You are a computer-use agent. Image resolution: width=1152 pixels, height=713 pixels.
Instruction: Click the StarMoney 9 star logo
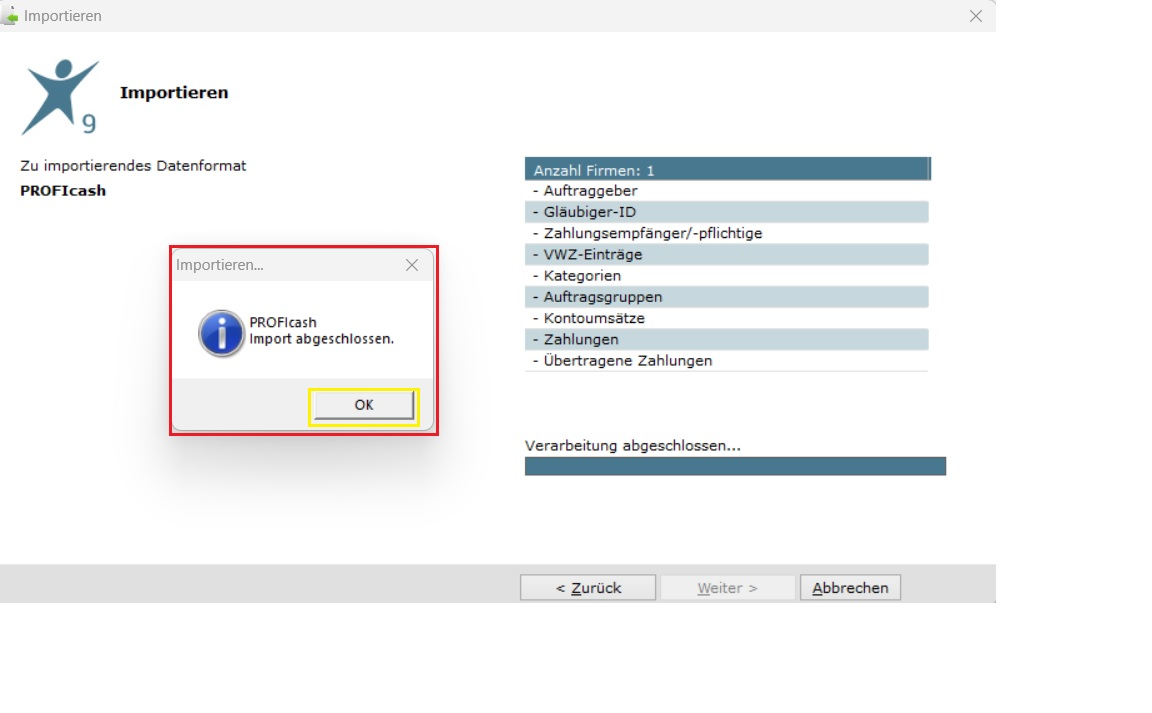coord(60,97)
